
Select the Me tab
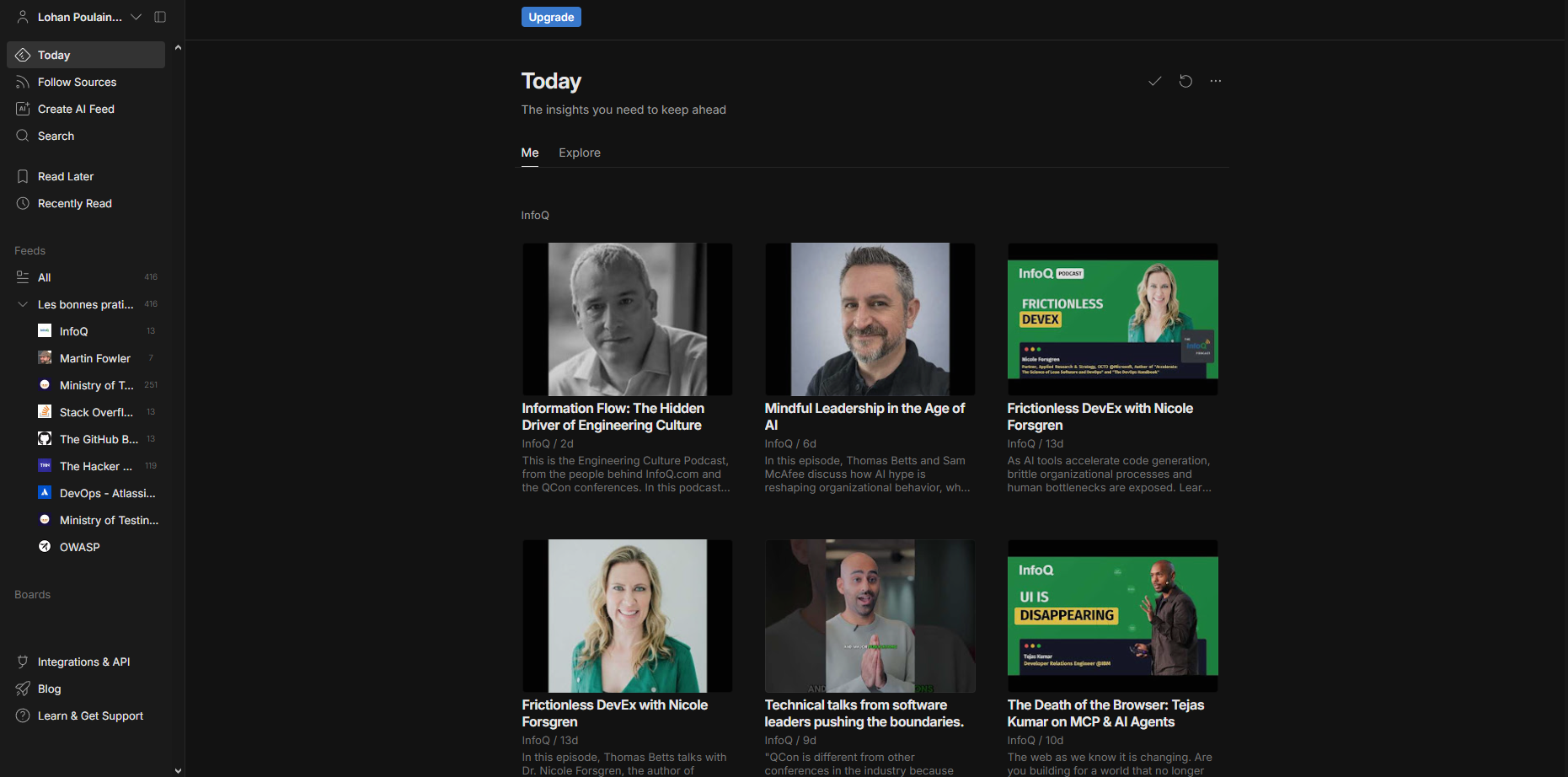[x=530, y=153]
